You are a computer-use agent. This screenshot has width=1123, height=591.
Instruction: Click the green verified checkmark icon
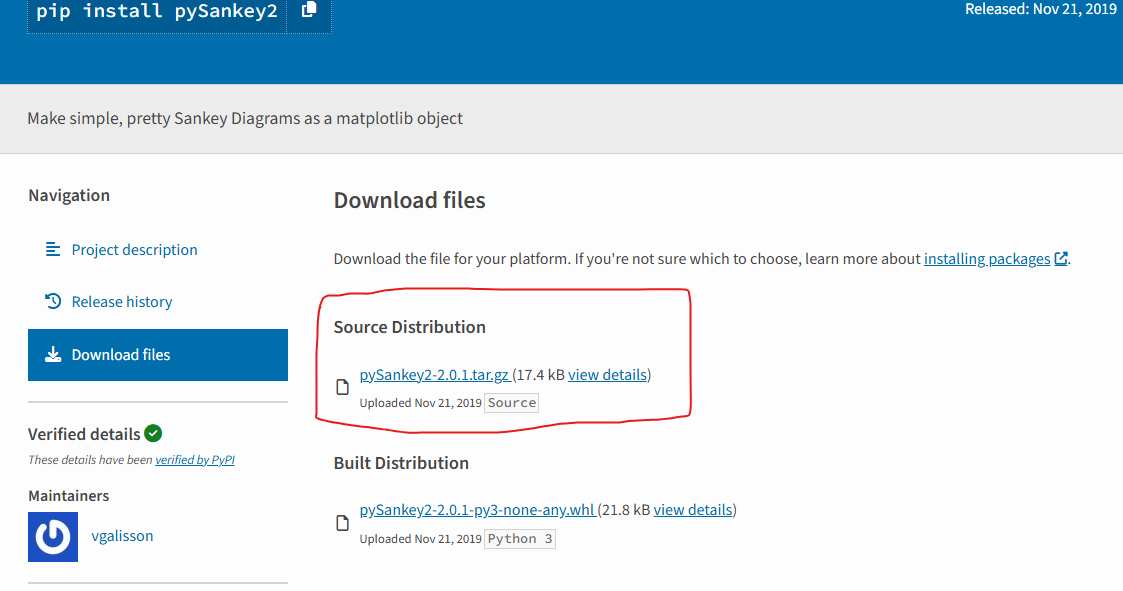click(153, 433)
